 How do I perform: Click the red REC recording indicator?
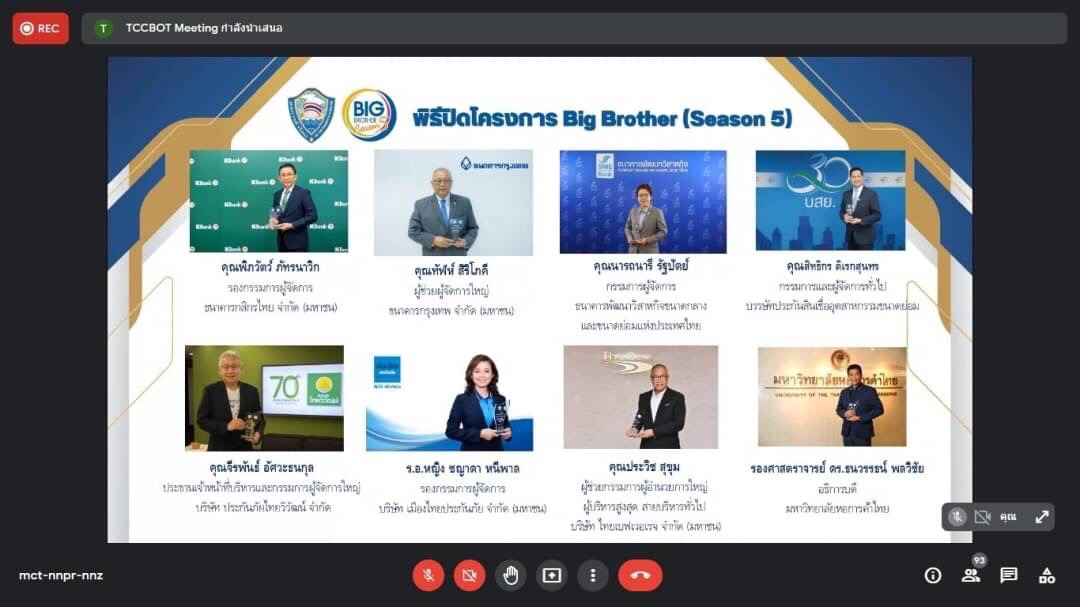point(41,28)
